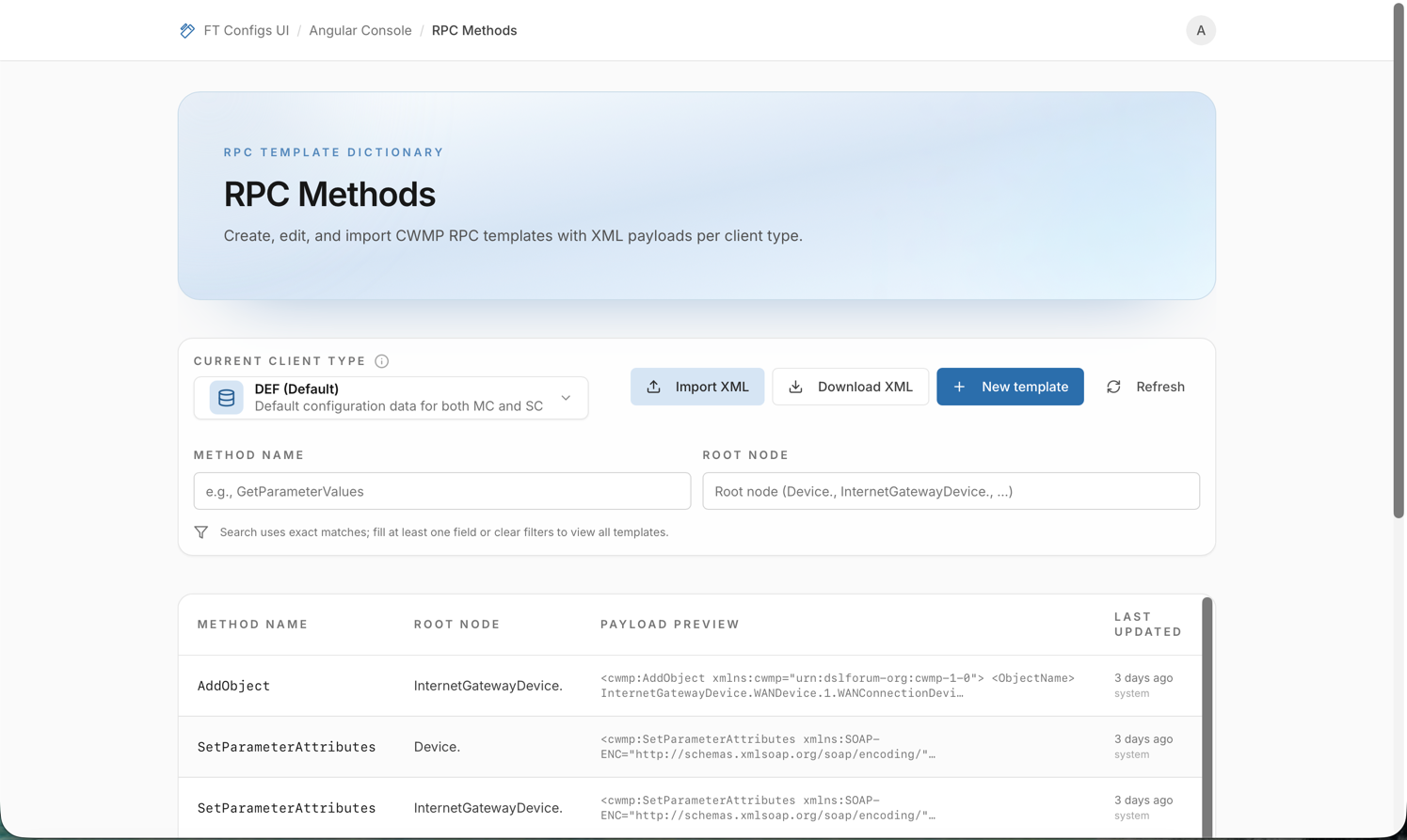Viewport: 1407px width, 840px height.
Task: Click the upload icon in Import XML
Action: [653, 387]
